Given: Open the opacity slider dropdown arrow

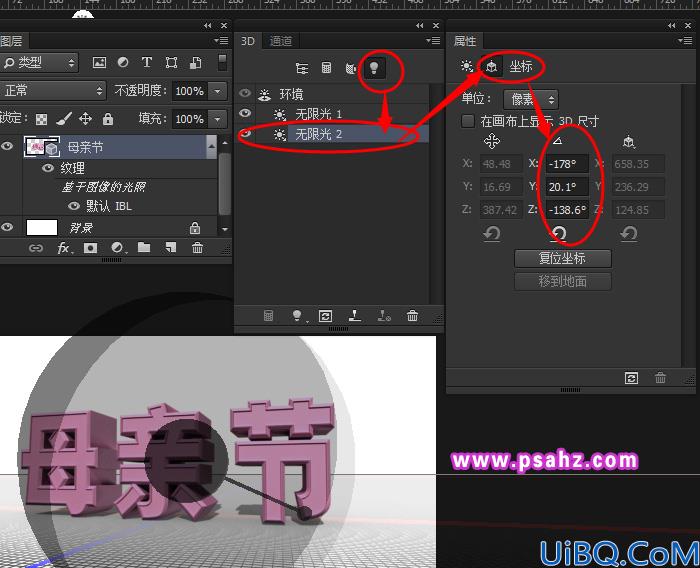Looking at the screenshot, I should click(217, 91).
